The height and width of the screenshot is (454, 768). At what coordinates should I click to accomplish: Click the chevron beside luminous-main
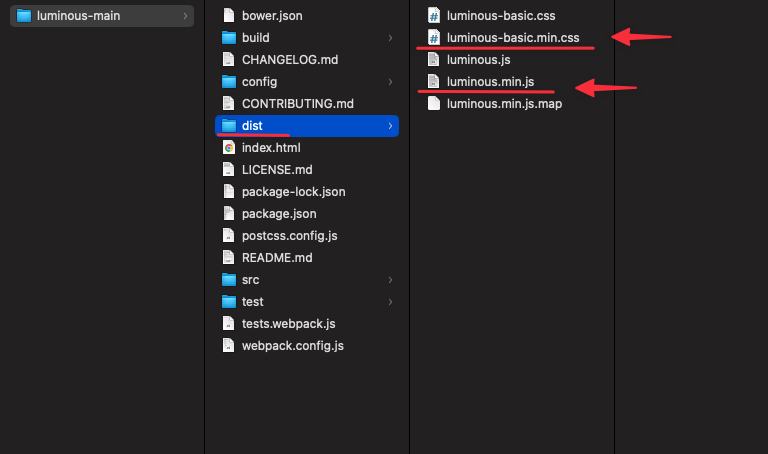point(185,16)
